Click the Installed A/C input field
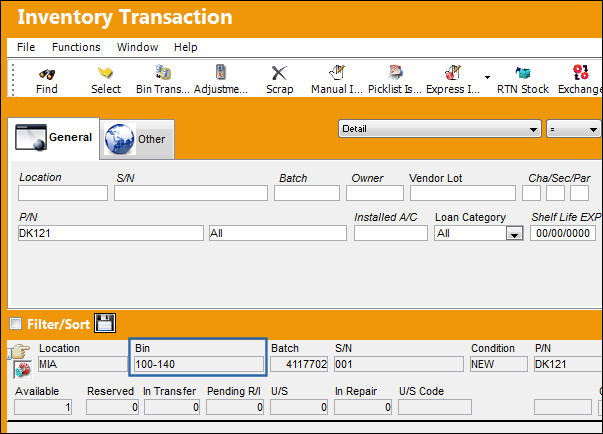This screenshot has width=603, height=434. [x=391, y=233]
